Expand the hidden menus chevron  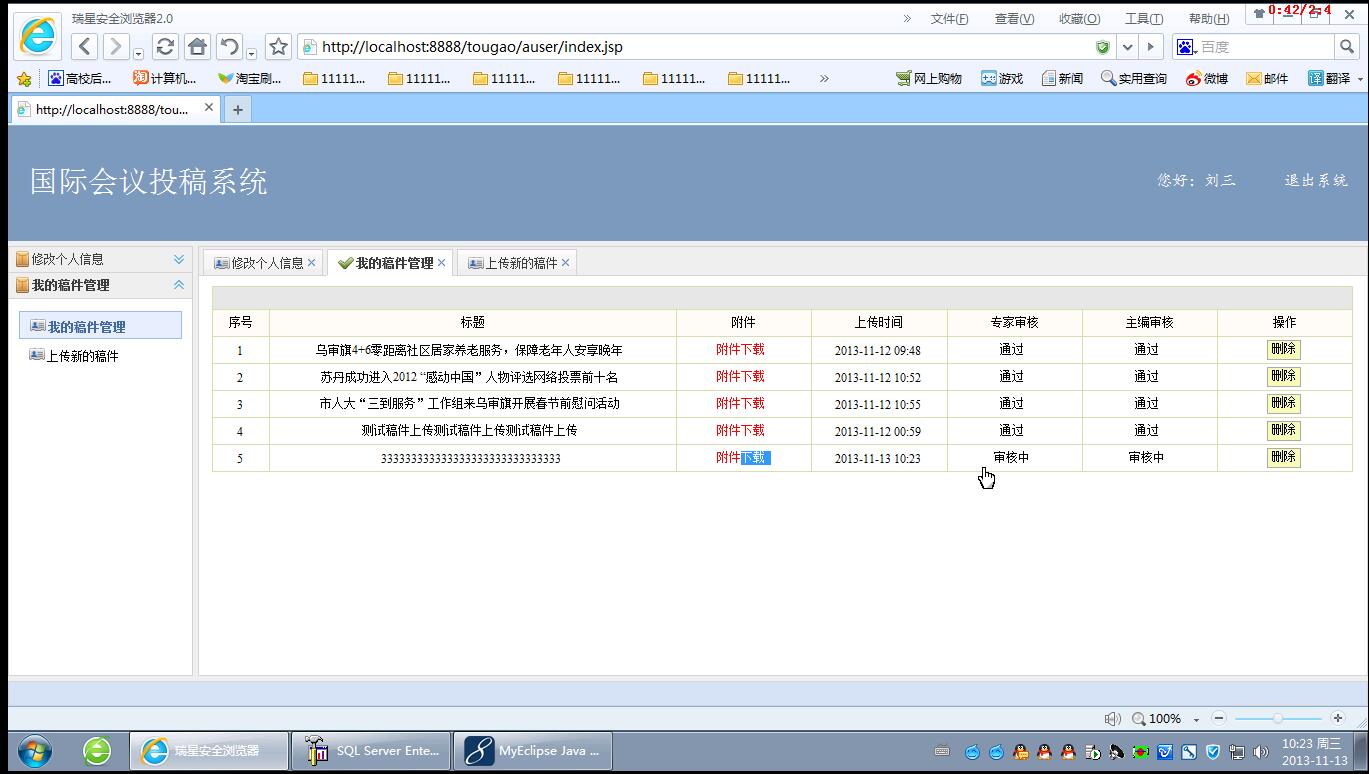pos(907,18)
